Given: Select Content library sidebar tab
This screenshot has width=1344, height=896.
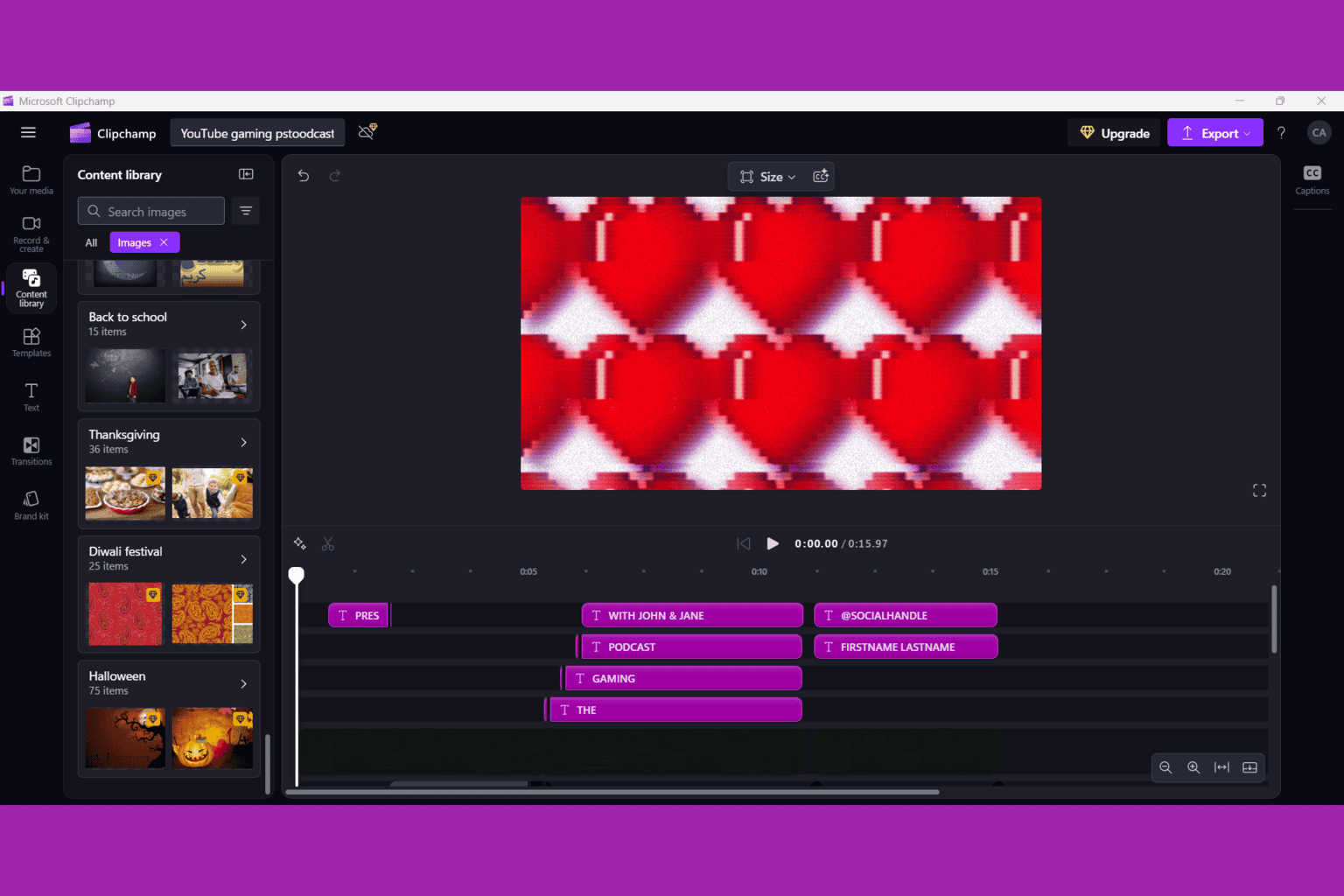Looking at the screenshot, I should [x=31, y=288].
